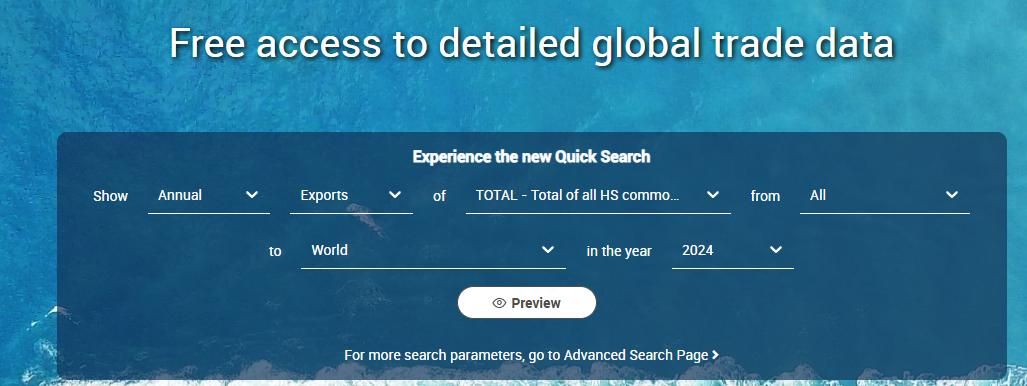Viewport: 1027px width, 386px height.
Task: Click the arrow after Advanced Search Page
Action: [x=715, y=355]
